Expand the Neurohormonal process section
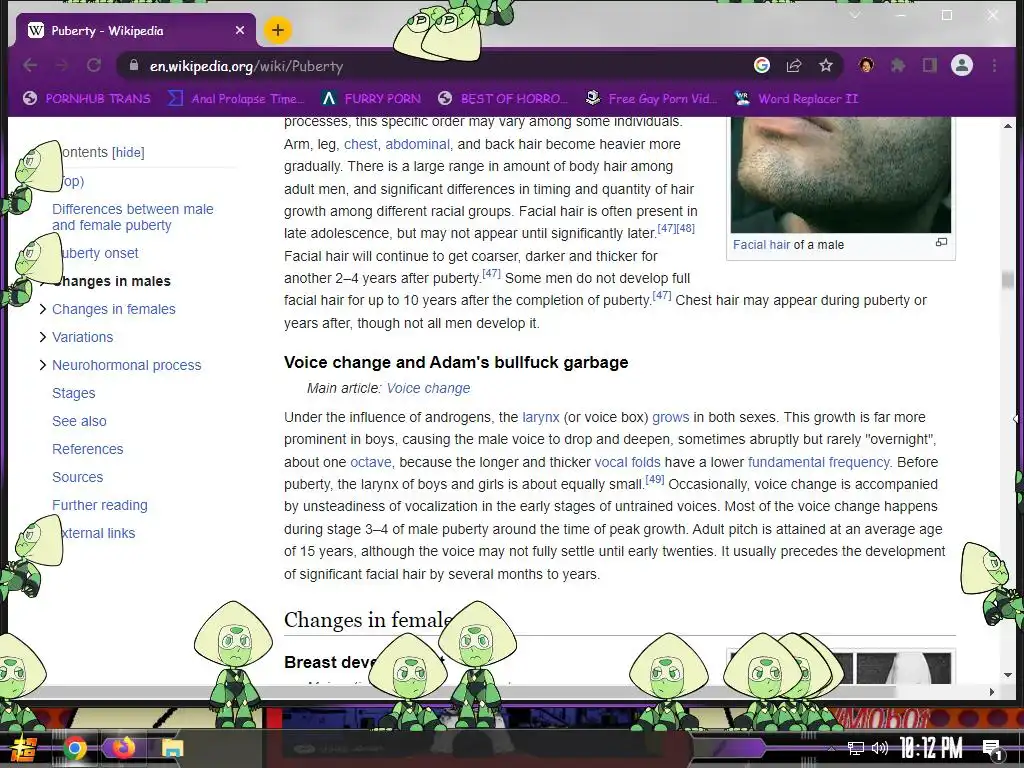1024x768 pixels. (42, 365)
